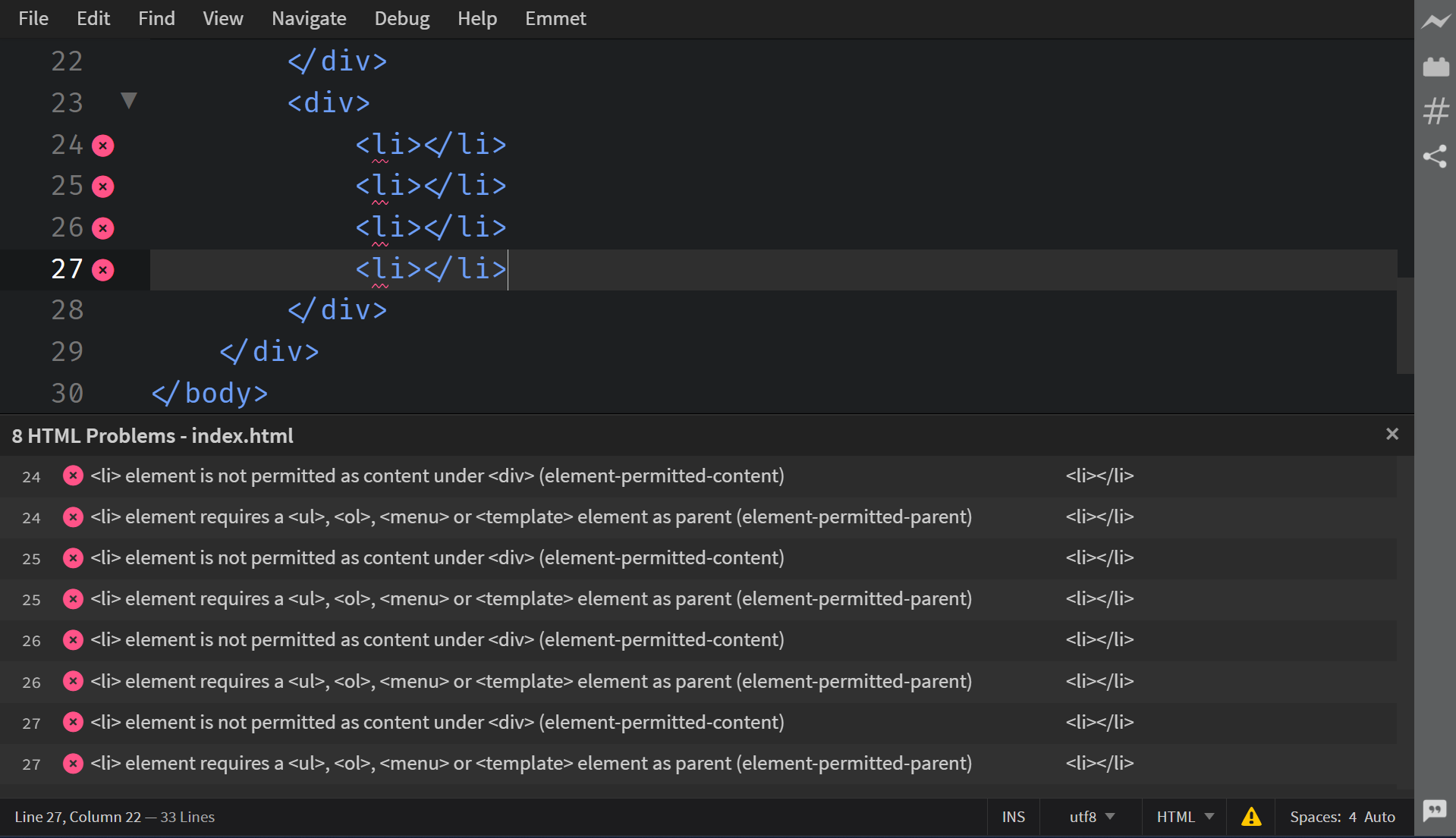This screenshot has height=838, width=1456.
Task: Open the HTML language mode dropdown
Action: 1184,817
